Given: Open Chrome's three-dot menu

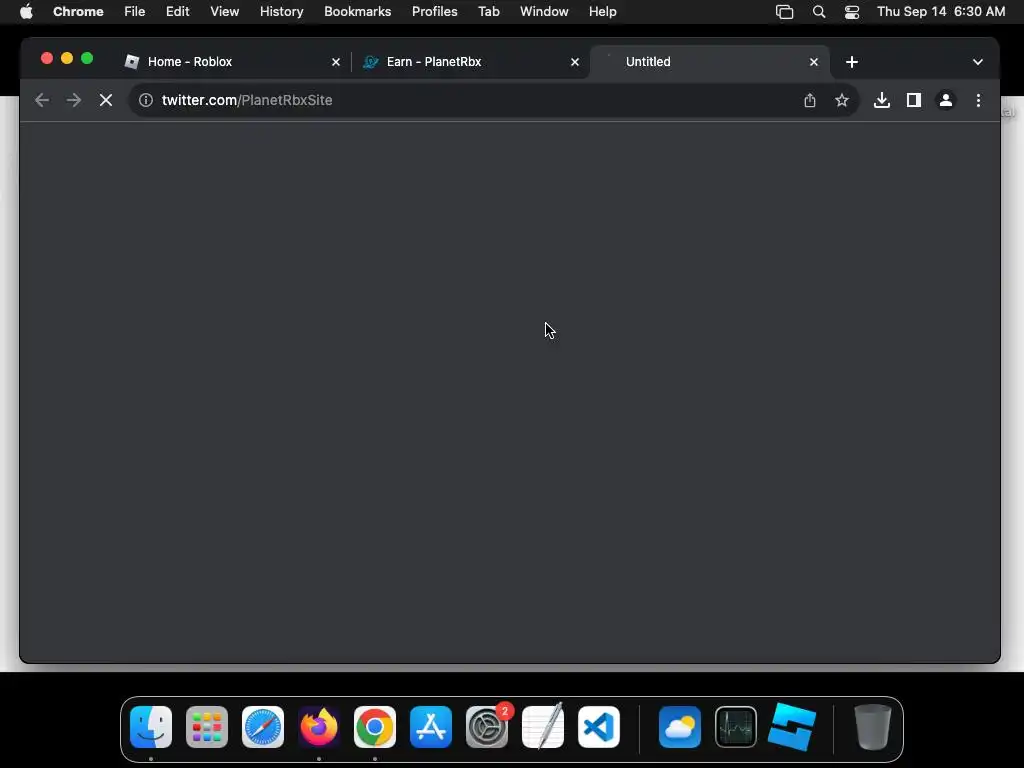Looking at the screenshot, I should [978, 100].
